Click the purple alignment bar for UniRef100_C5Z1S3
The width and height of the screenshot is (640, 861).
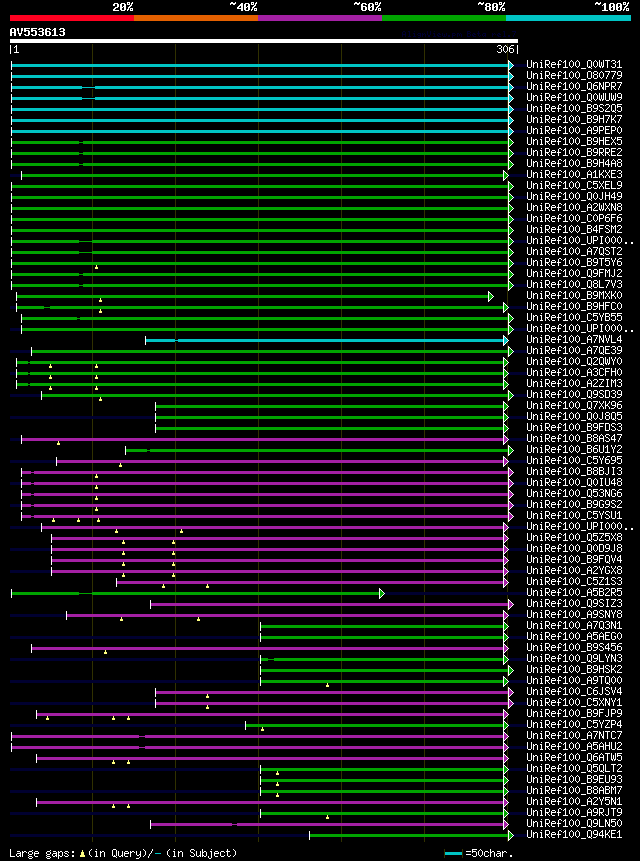(310, 582)
